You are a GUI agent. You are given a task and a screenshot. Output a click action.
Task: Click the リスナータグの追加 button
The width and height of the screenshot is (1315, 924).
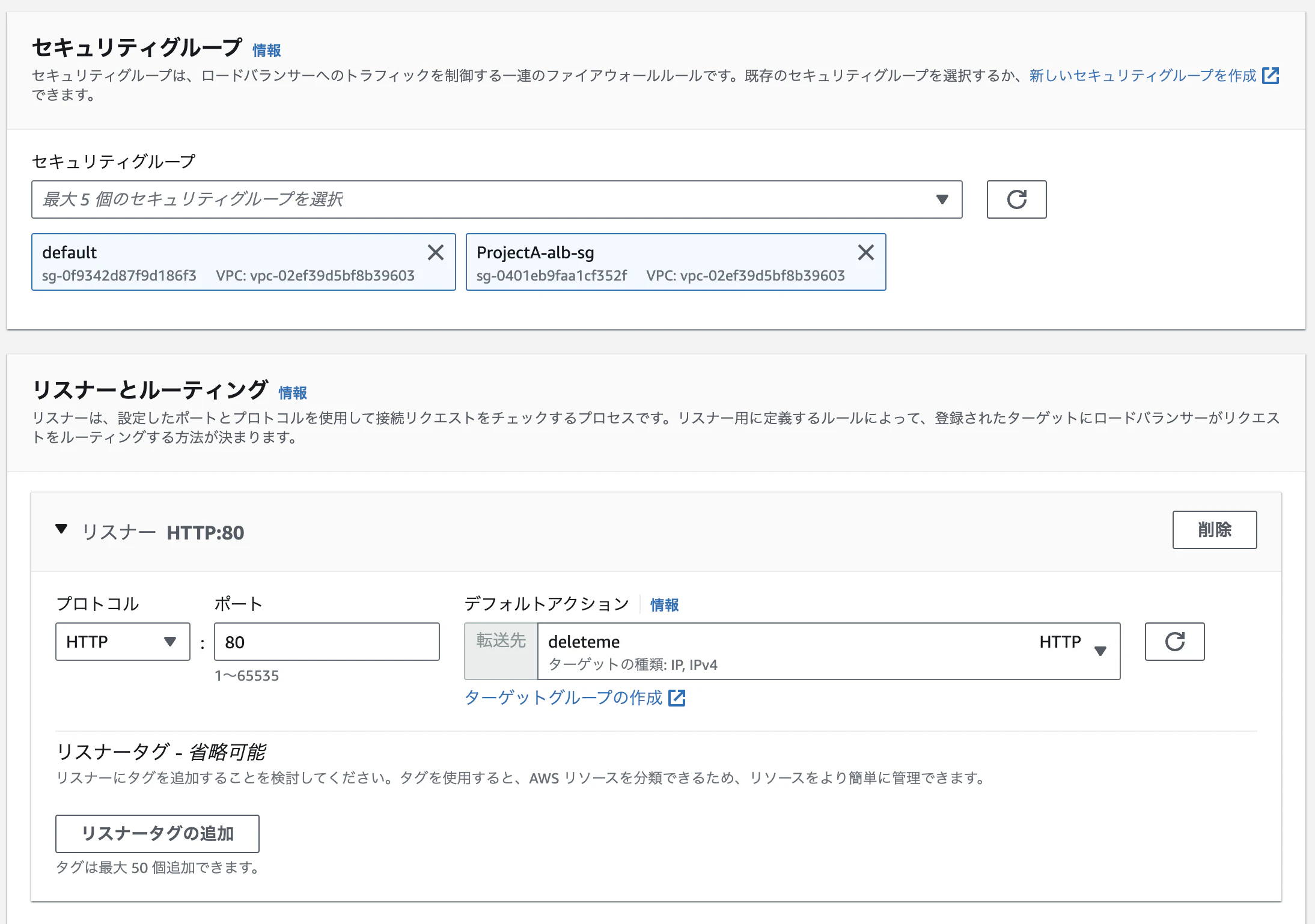point(157,833)
